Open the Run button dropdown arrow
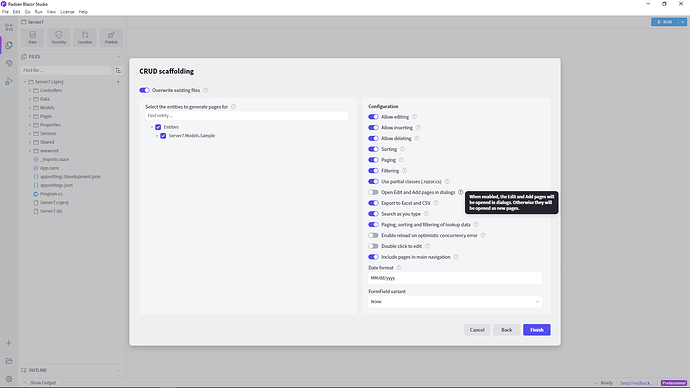The height and width of the screenshot is (388, 690). click(683, 22)
